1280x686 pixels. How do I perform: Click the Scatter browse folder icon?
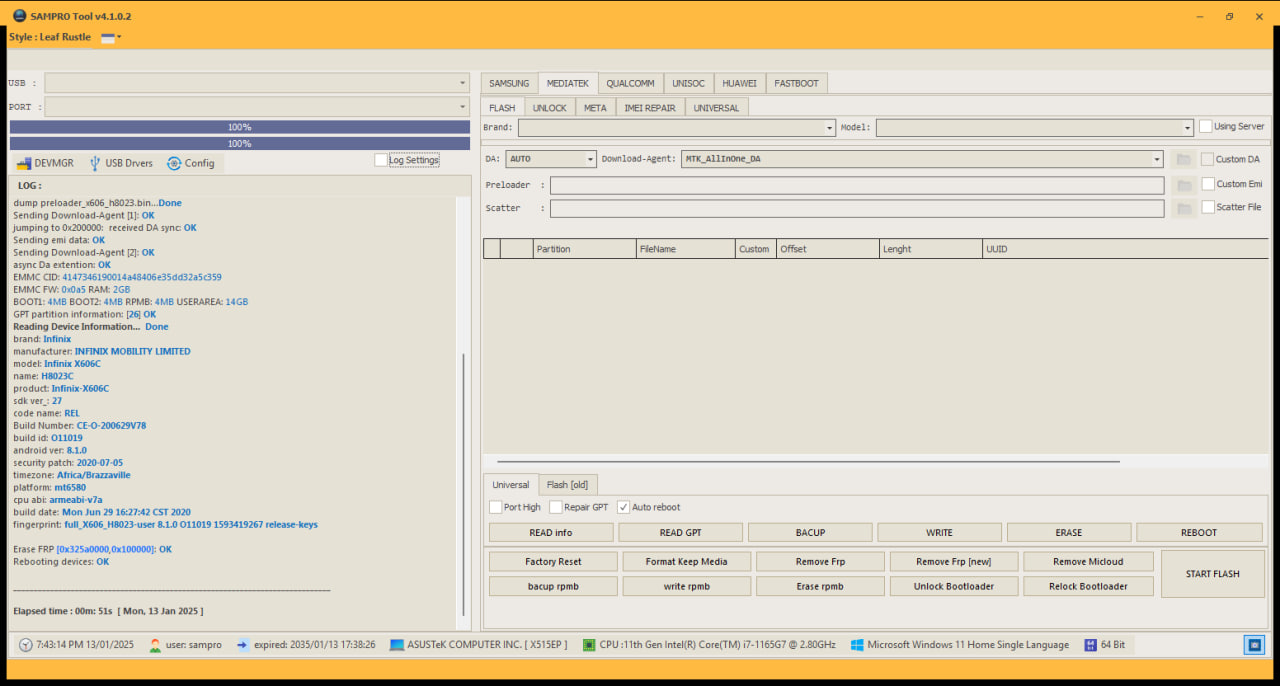click(1184, 208)
